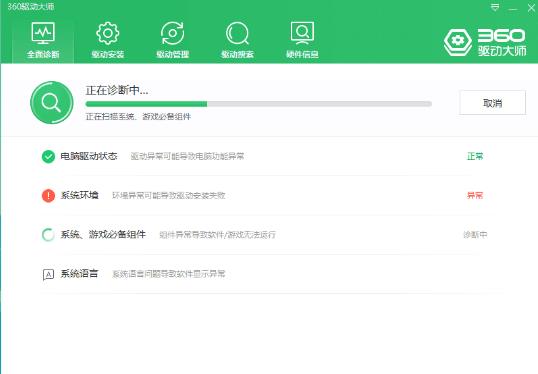538x374 pixels.
Task: Click the 正在扫描系统、游戏必备组件 status line
Action: (138, 117)
